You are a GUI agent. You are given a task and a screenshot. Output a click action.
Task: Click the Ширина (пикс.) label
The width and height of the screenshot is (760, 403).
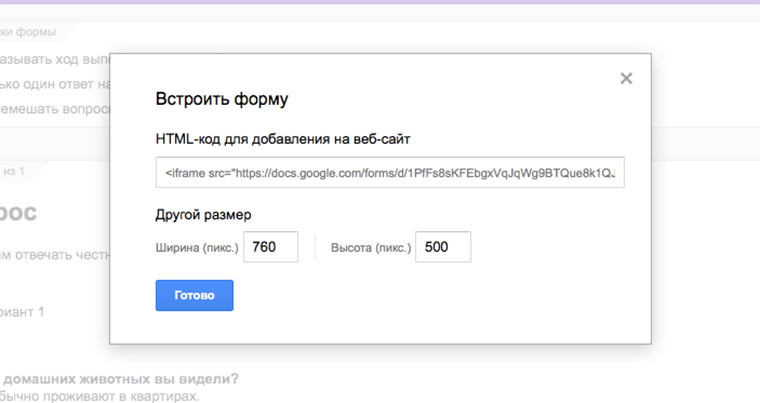197,248
